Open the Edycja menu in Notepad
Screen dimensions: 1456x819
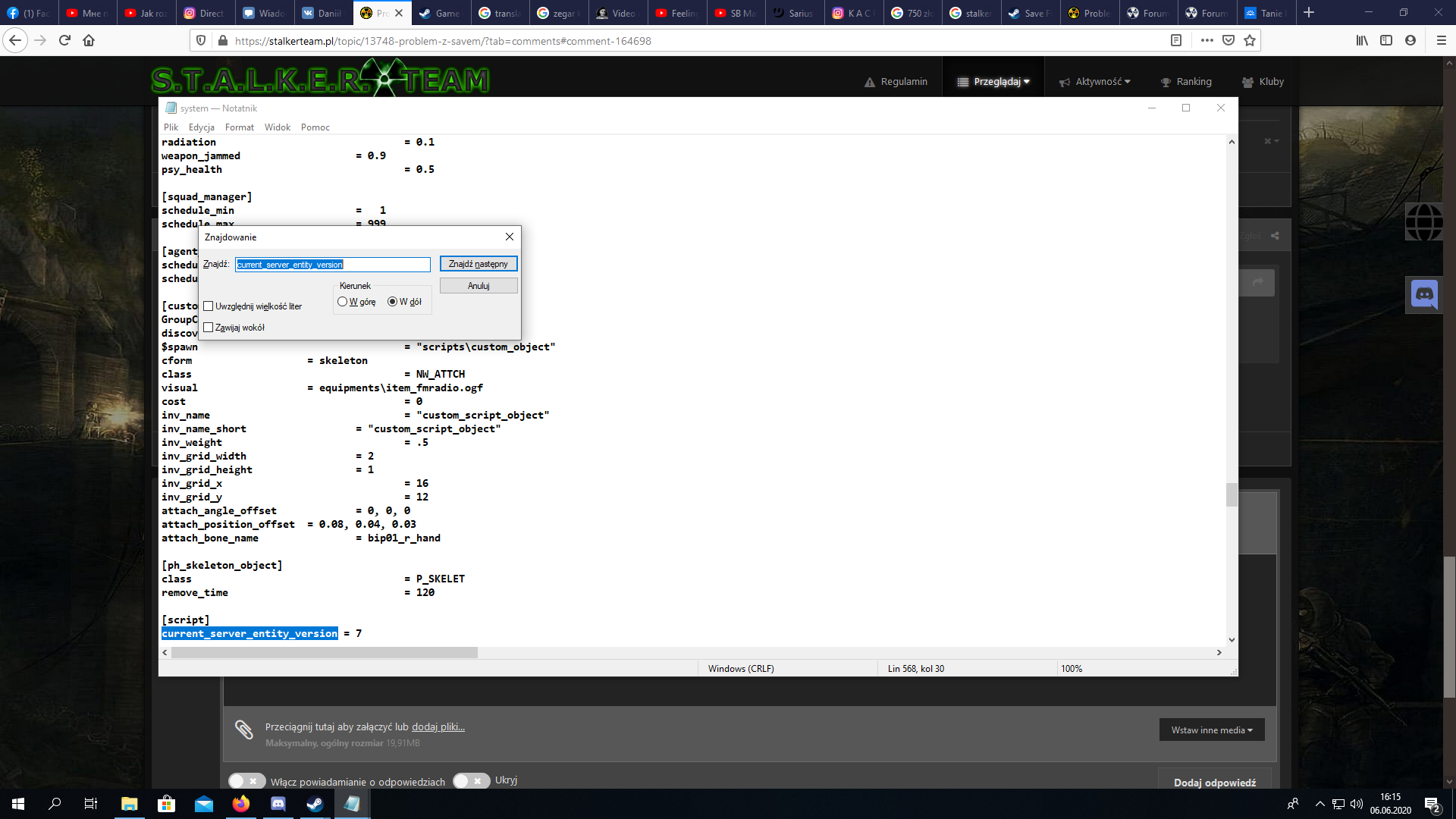point(201,127)
